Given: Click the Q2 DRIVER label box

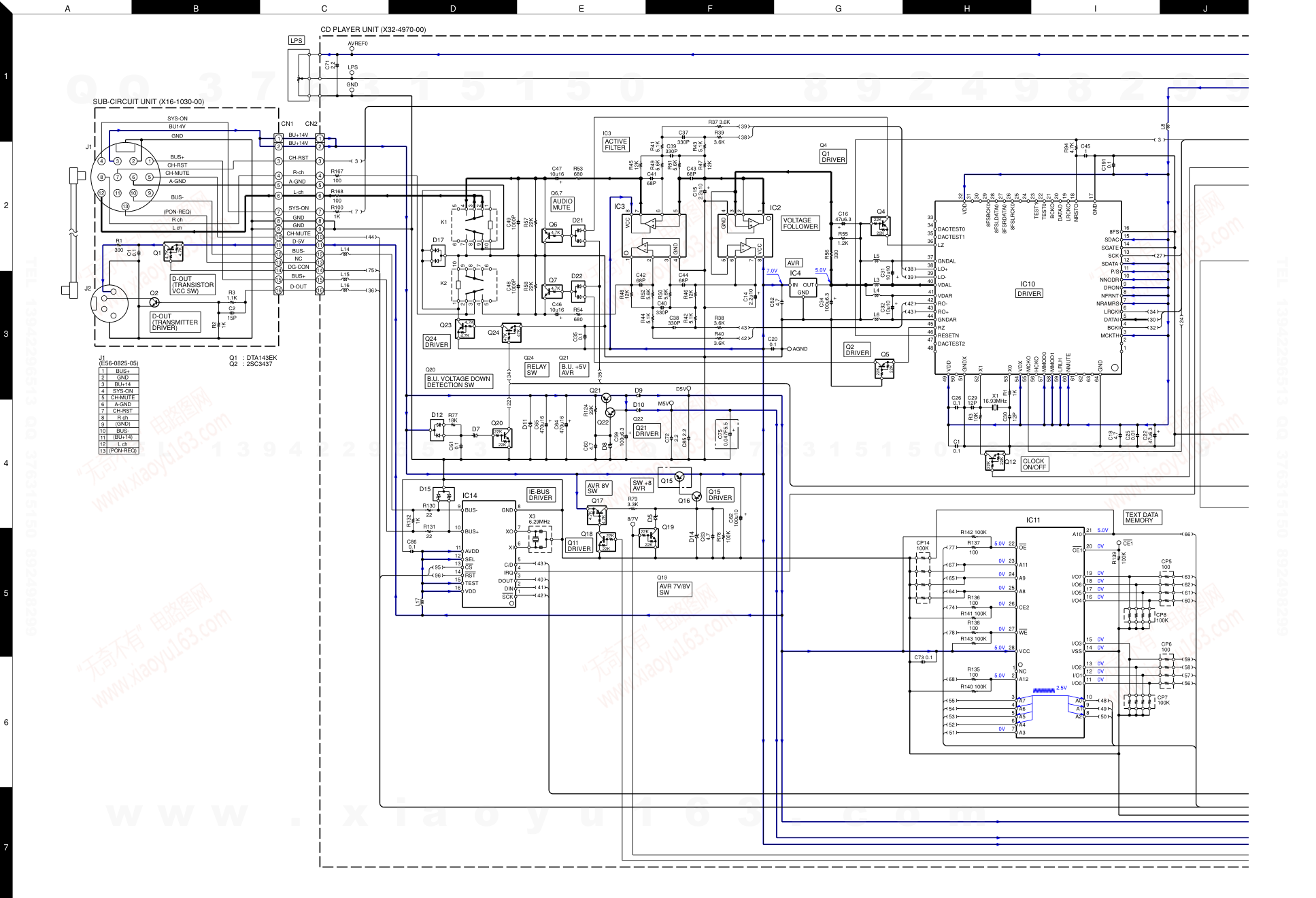Looking at the screenshot, I should [857, 350].
